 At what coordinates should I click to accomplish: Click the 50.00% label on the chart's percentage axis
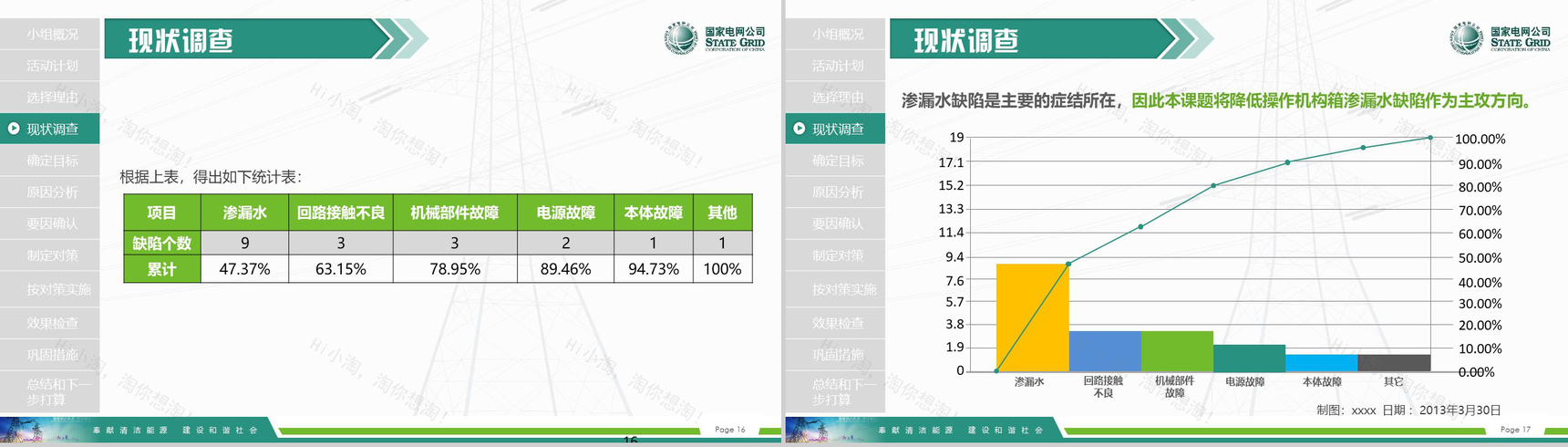coord(1480,258)
